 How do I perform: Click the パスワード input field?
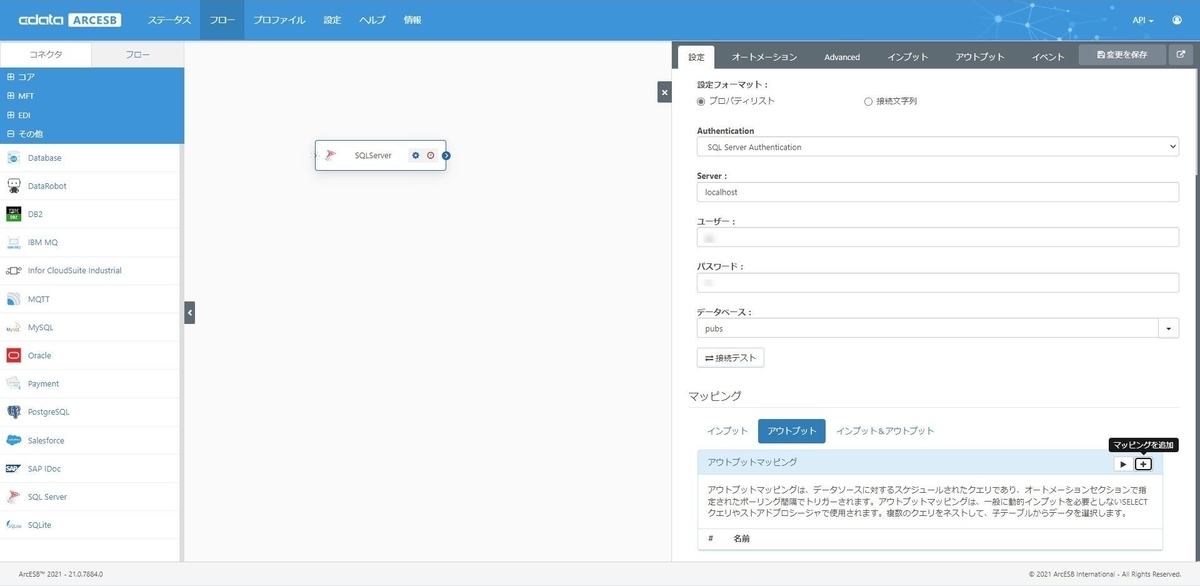coord(938,283)
